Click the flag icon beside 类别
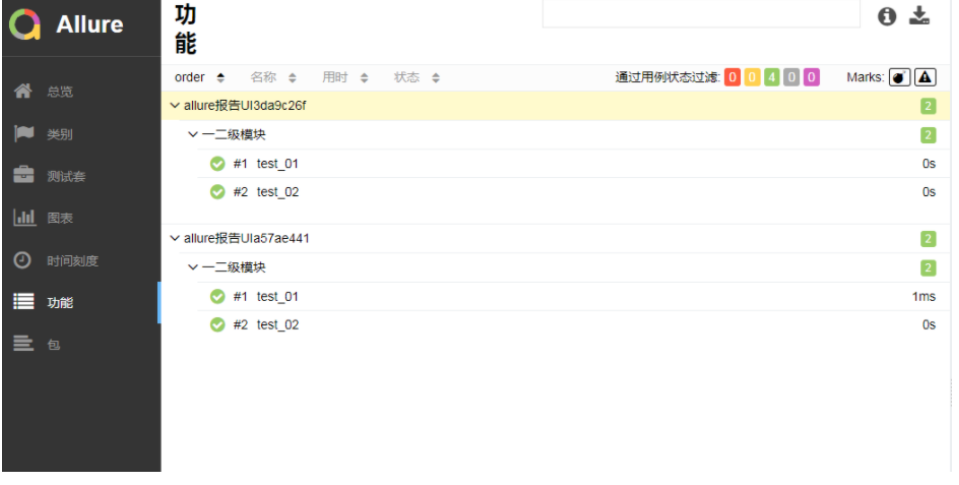Screen dimensions: 959x485 24,133
